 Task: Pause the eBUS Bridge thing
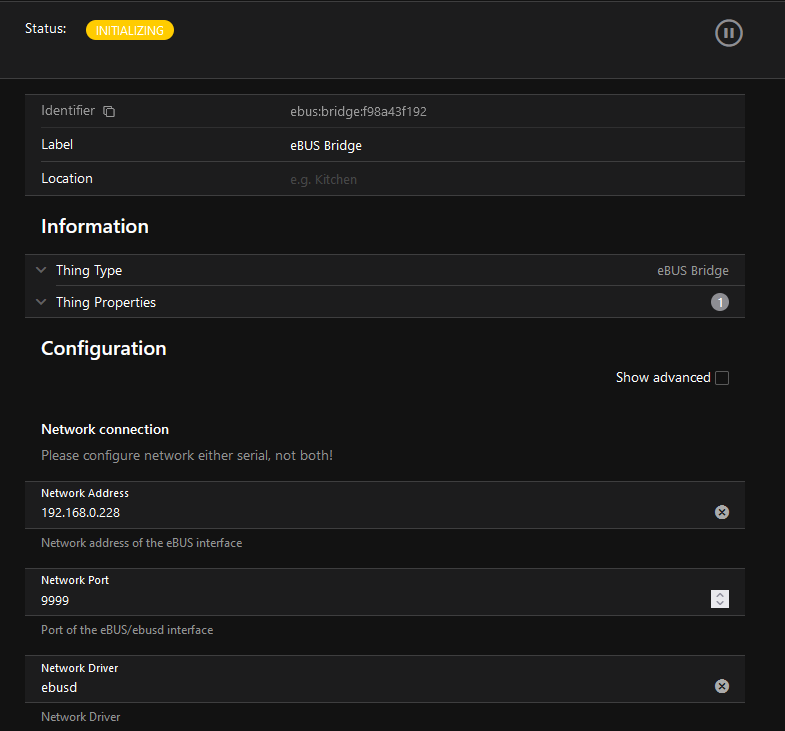point(729,33)
